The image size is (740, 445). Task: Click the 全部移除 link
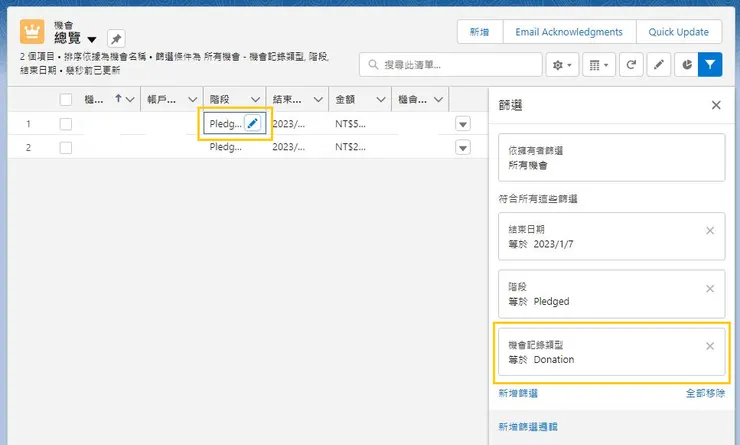pyautogui.click(x=705, y=393)
